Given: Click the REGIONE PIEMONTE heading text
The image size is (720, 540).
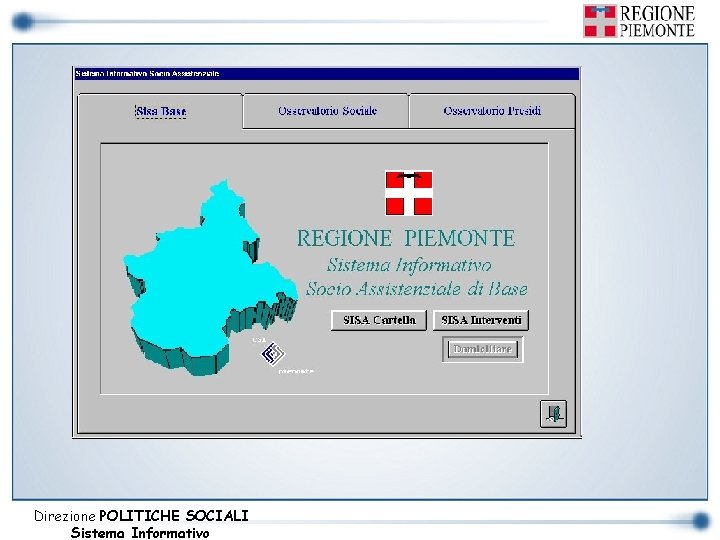Looking at the screenshot, I should pos(406,238).
